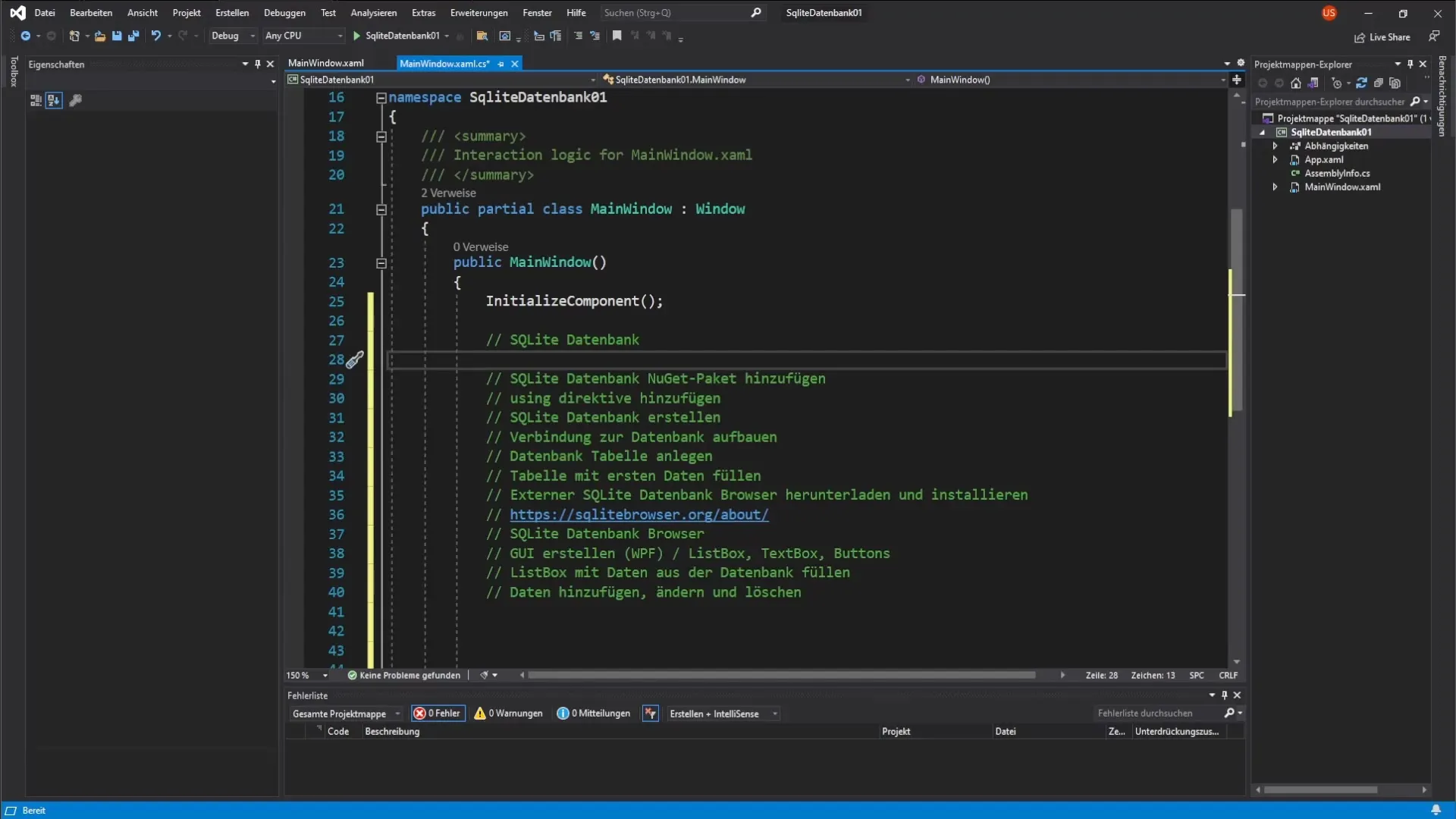Start debugging with the green play icon
This screenshot has height=819, width=1456.
click(x=356, y=36)
